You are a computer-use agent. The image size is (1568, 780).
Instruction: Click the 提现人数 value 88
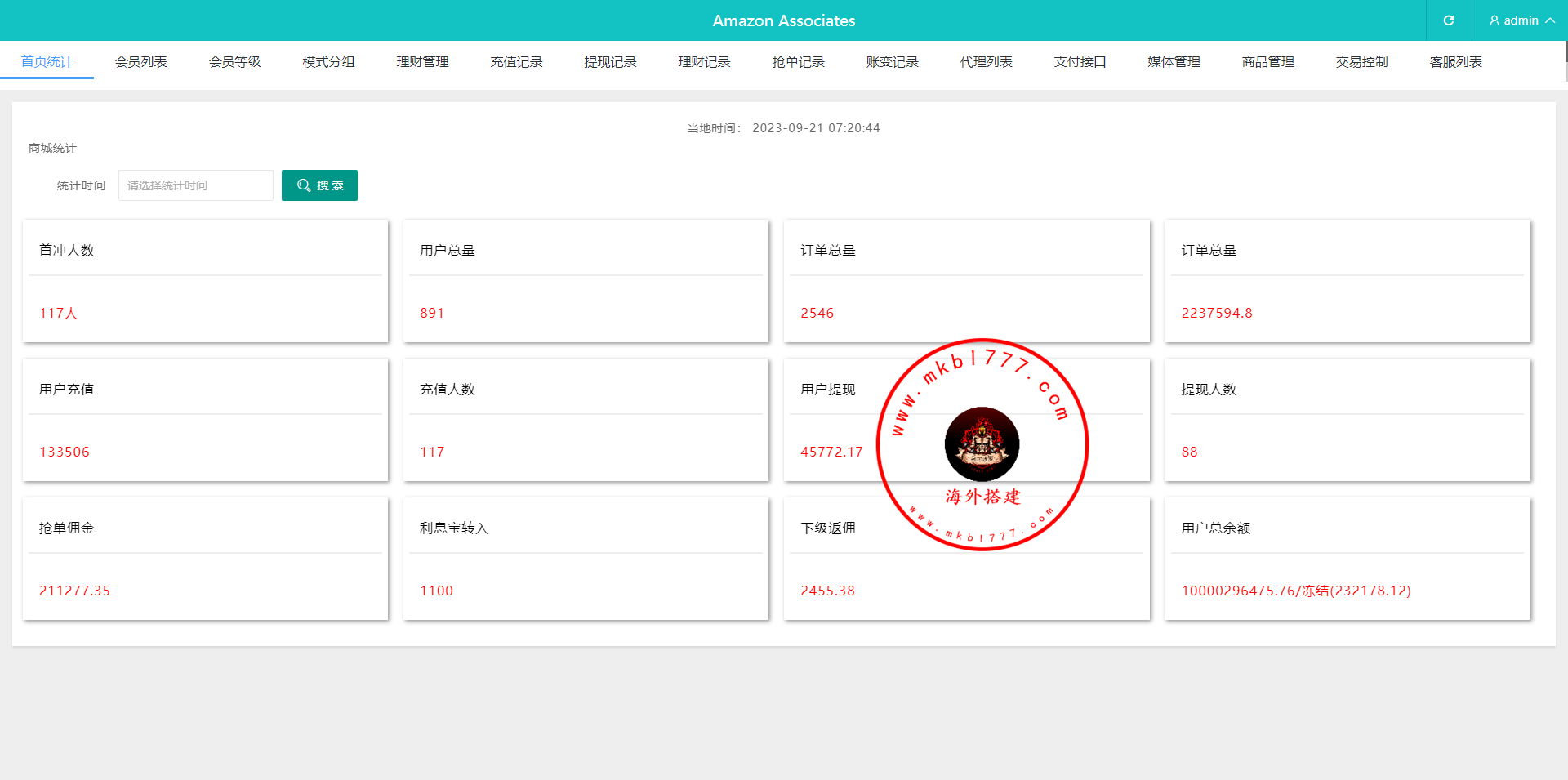(x=1189, y=452)
